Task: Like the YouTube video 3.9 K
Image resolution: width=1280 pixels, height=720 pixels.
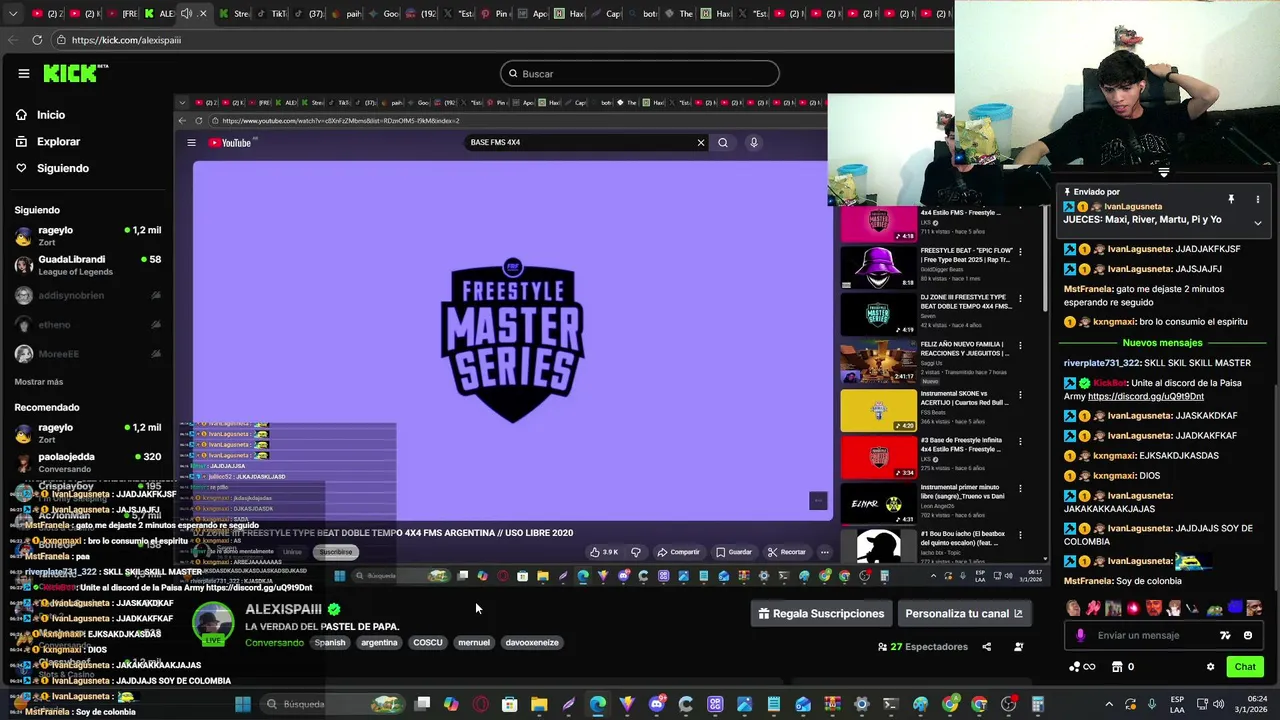Action: [603, 552]
